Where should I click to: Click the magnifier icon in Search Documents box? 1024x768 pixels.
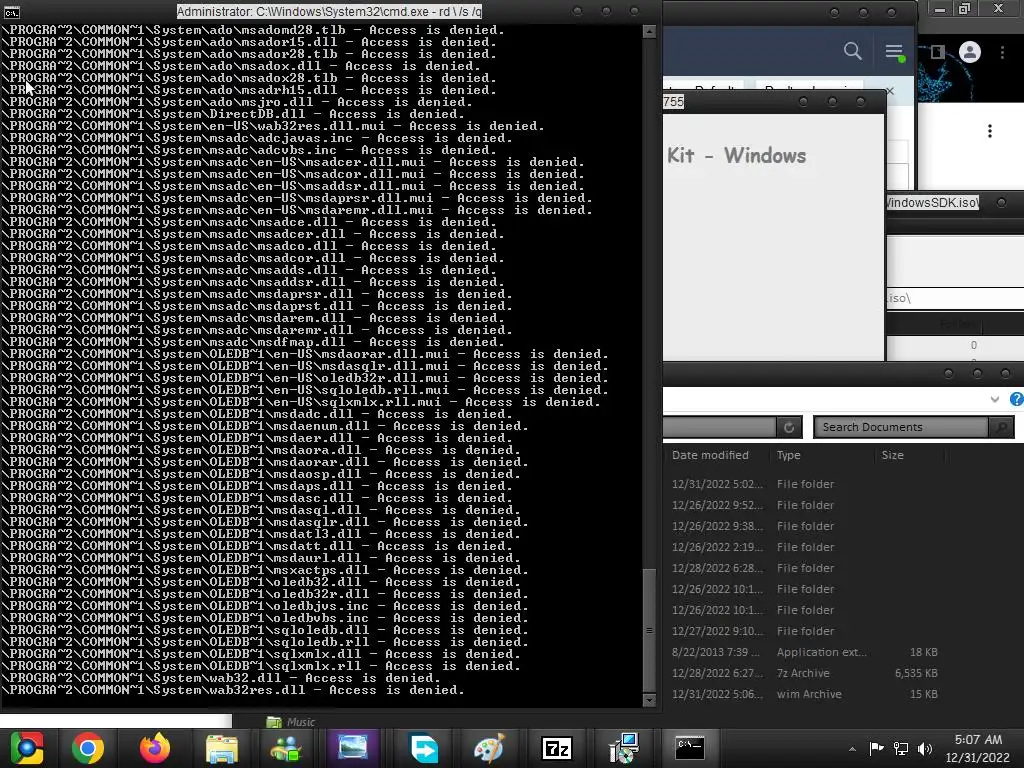[1000, 427]
